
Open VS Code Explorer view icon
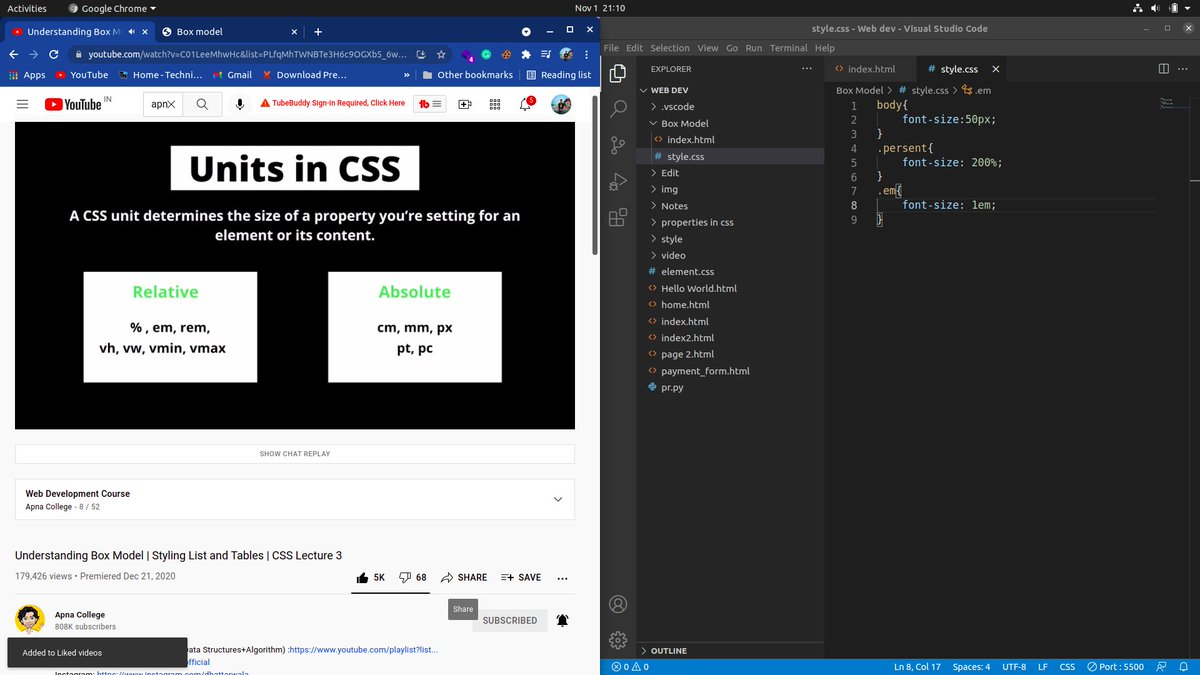coord(618,72)
